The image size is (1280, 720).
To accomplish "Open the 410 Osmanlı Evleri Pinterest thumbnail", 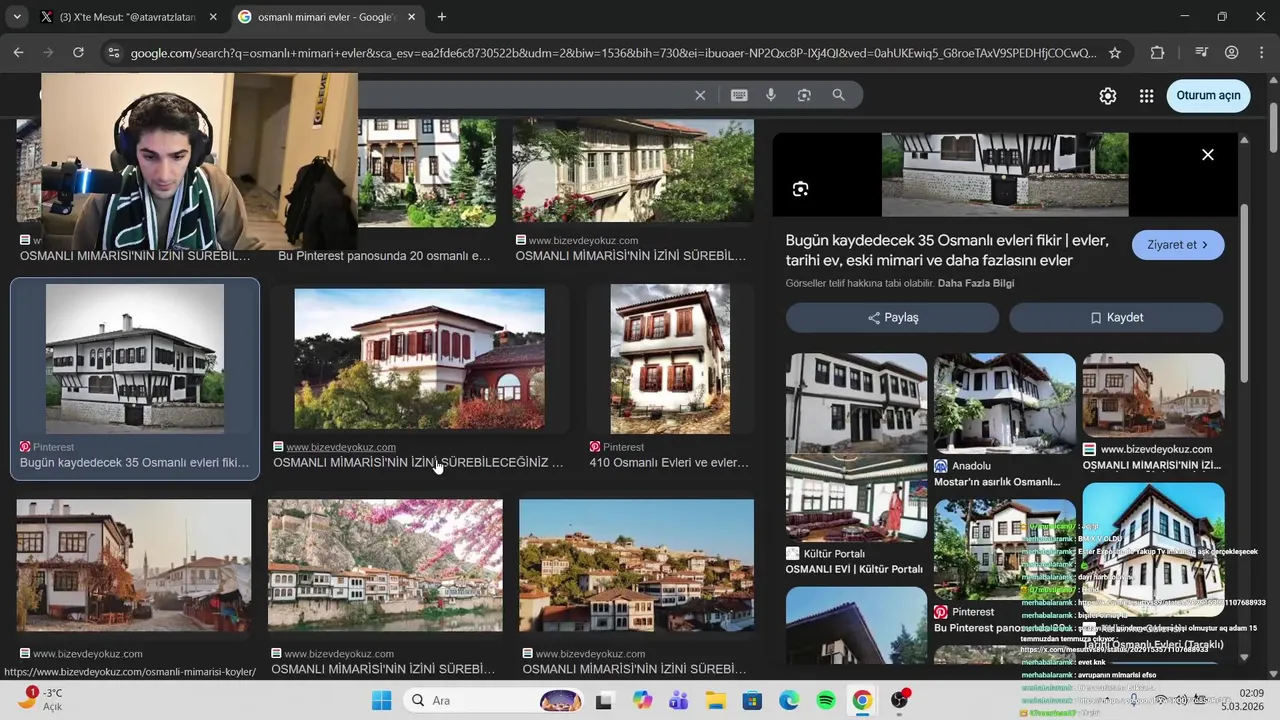I will coord(670,359).
